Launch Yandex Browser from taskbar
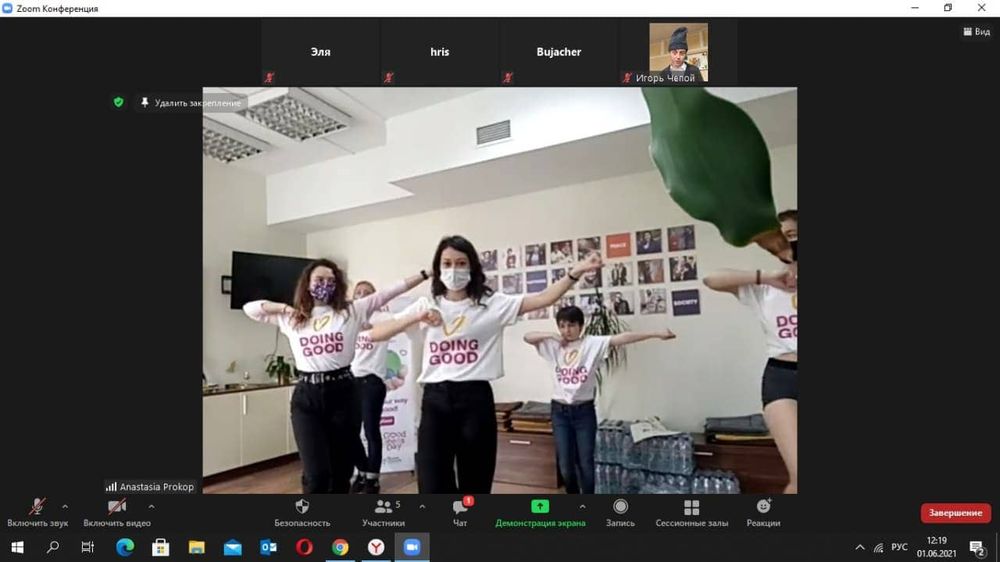1000x562 pixels. tap(376, 547)
